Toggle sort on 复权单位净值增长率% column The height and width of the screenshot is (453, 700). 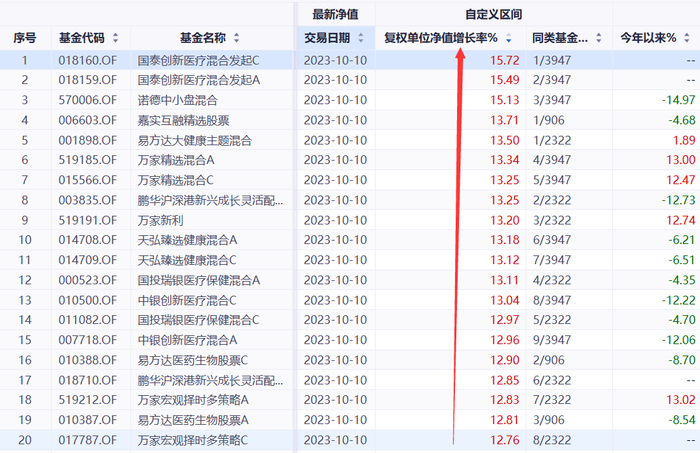pos(508,38)
